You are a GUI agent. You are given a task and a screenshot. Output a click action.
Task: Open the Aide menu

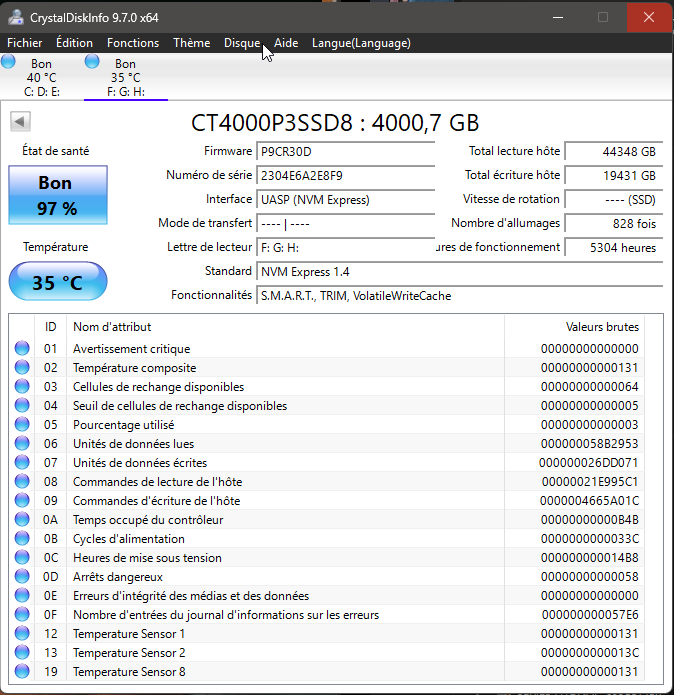286,43
